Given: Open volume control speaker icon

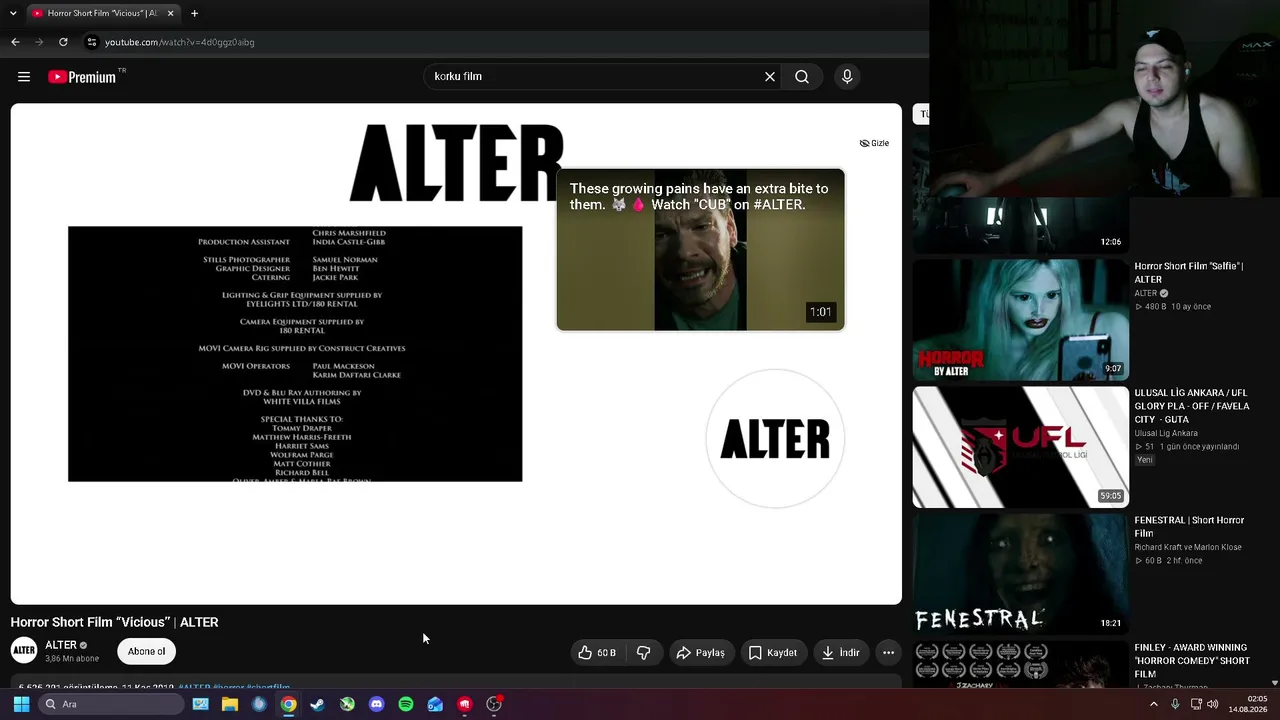Looking at the screenshot, I should (1213, 704).
